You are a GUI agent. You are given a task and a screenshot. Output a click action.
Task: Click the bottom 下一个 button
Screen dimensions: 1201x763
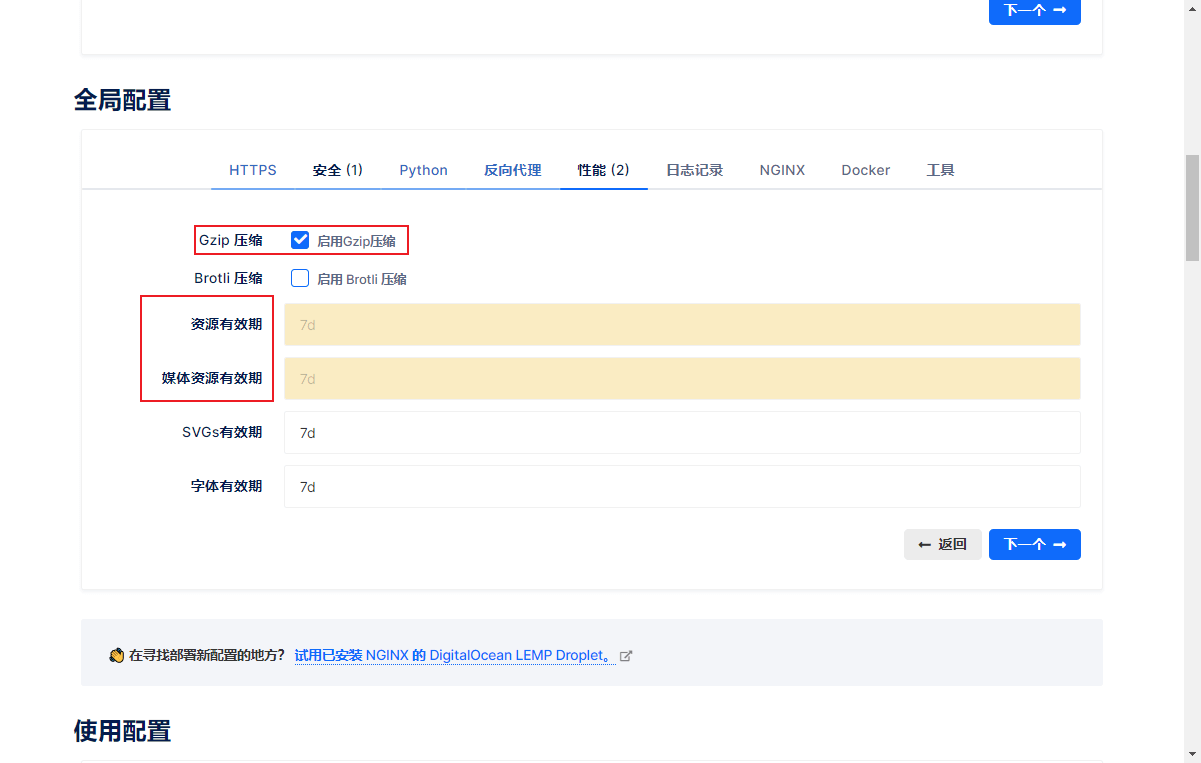click(x=1034, y=544)
